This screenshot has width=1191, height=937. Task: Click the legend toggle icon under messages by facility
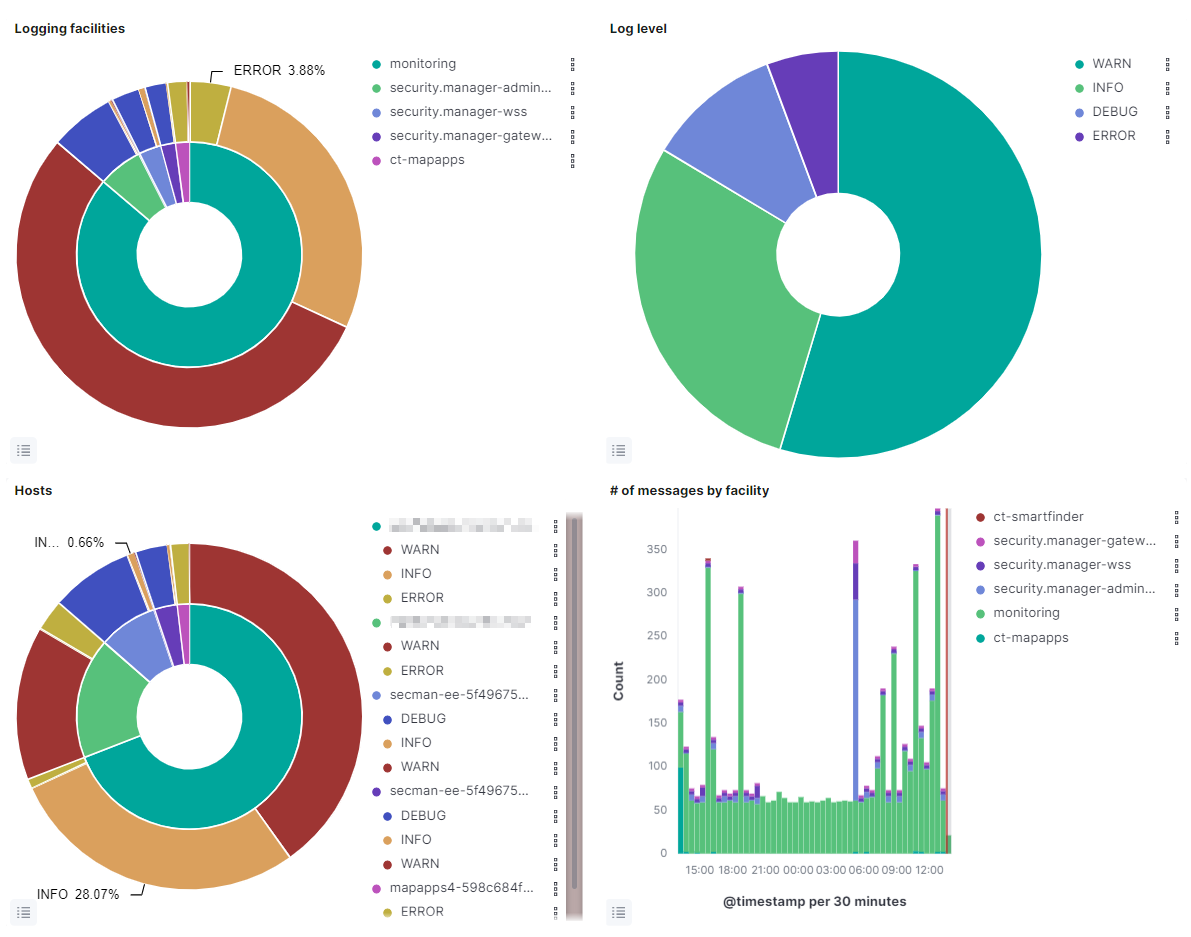(618, 912)
